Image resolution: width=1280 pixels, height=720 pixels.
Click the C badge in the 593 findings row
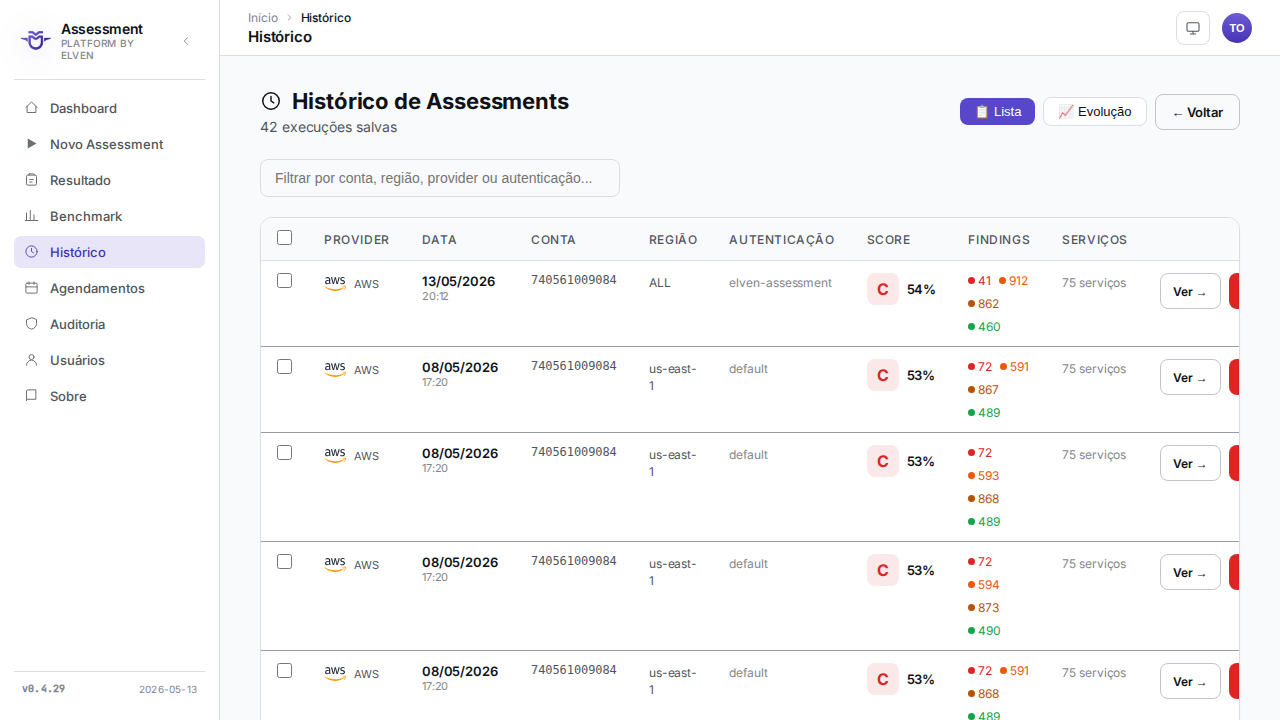coord(883,461)
